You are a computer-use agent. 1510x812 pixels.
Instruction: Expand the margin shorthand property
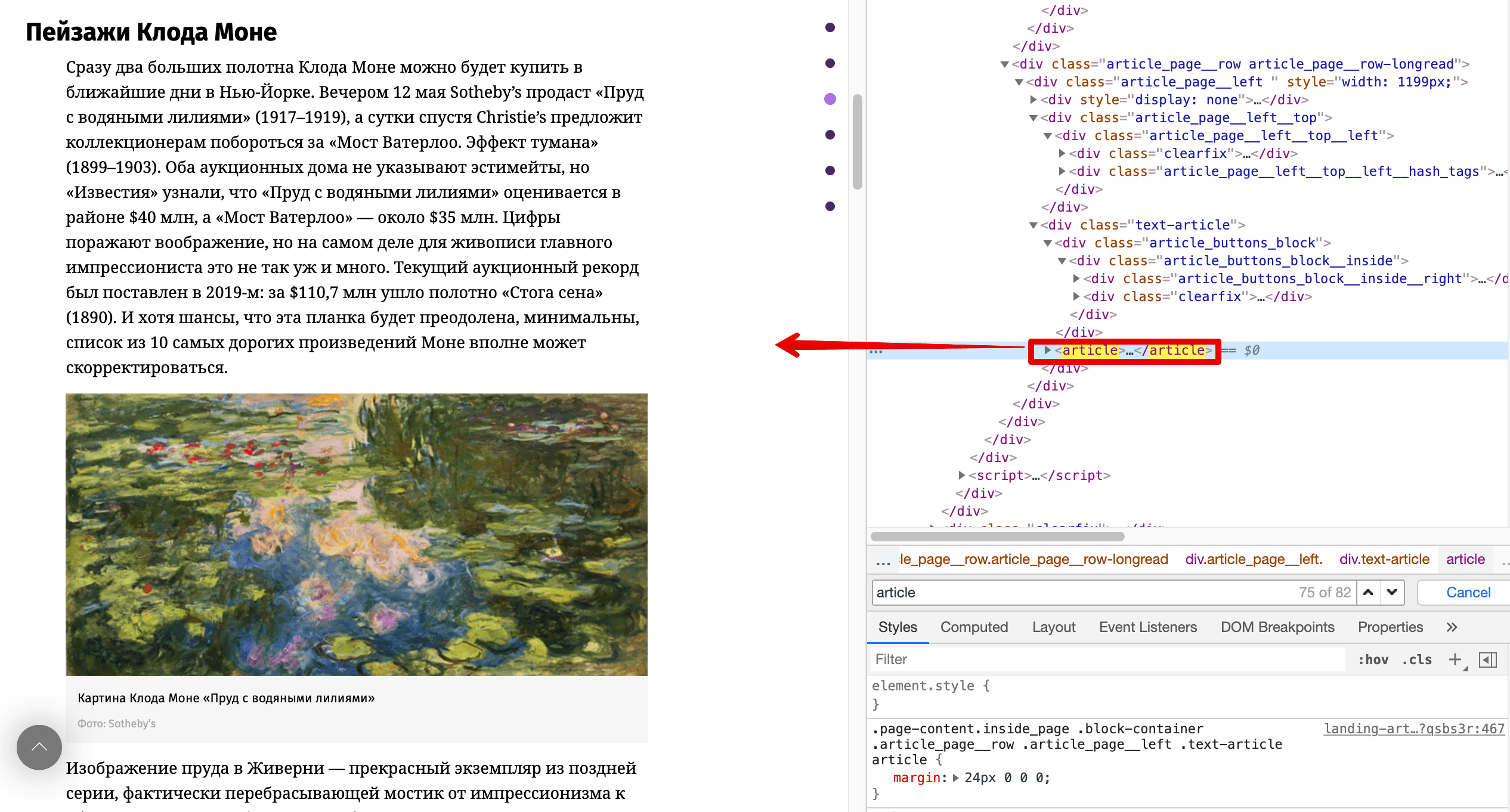[956, 778]
